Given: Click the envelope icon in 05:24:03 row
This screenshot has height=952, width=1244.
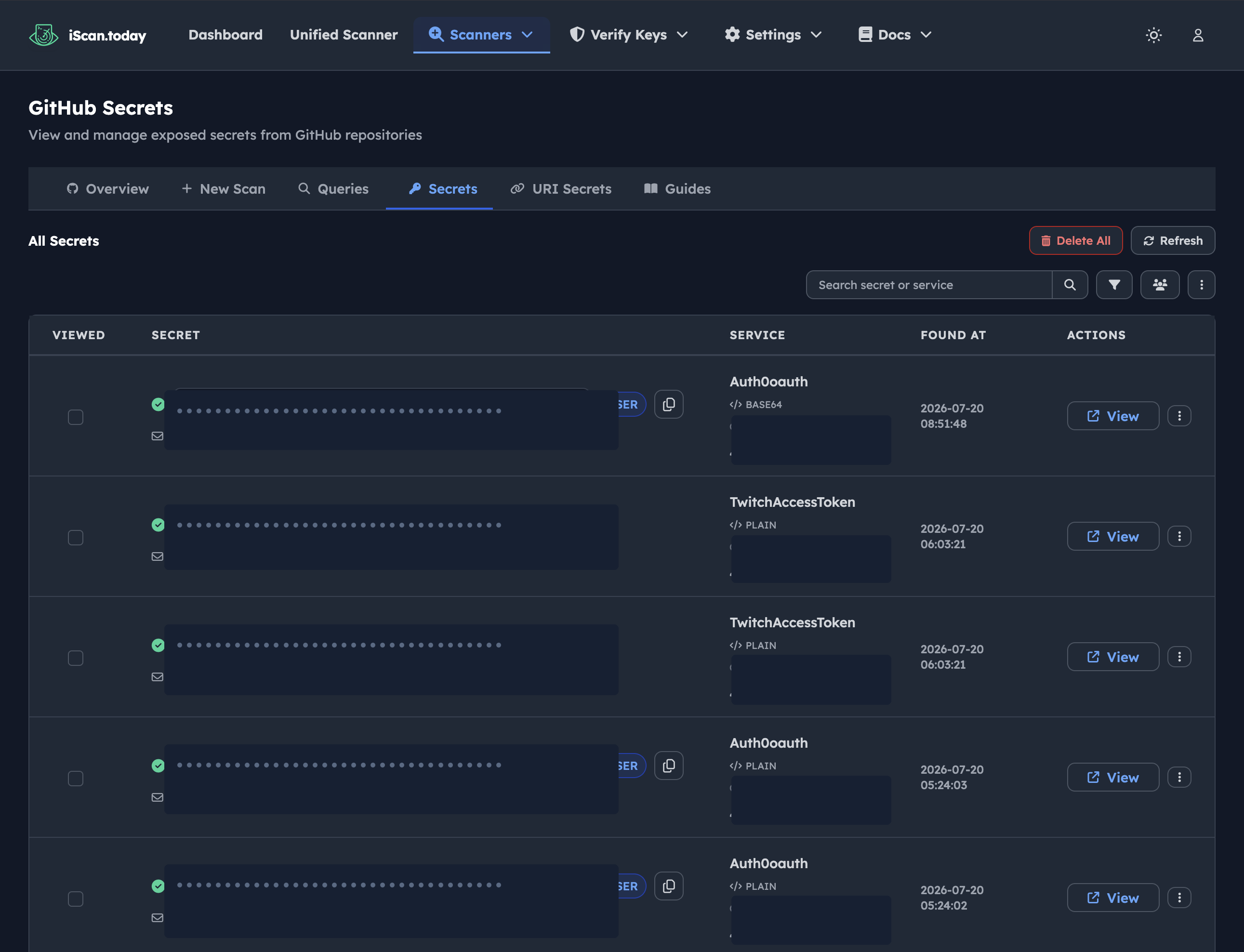Looking at the screenshot, I should click(158, 797).
